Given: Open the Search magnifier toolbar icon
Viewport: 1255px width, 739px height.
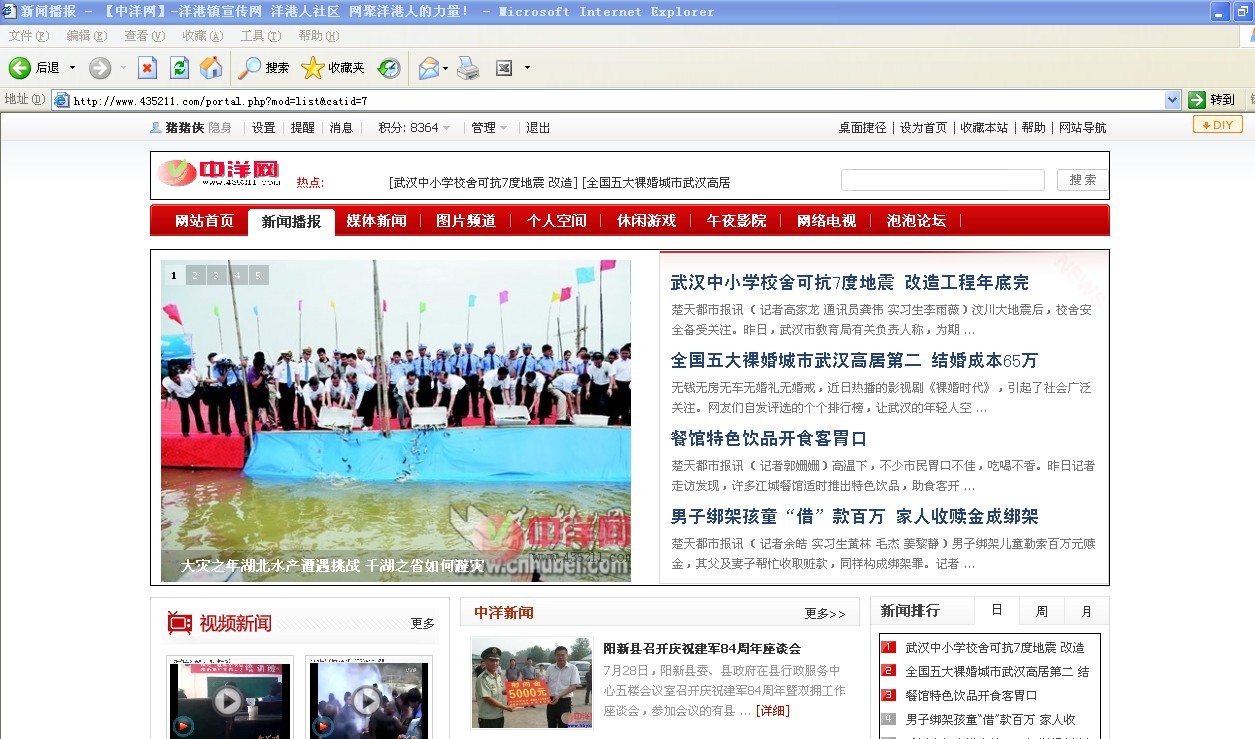Looking at the screenshot, I should (249, 67).
